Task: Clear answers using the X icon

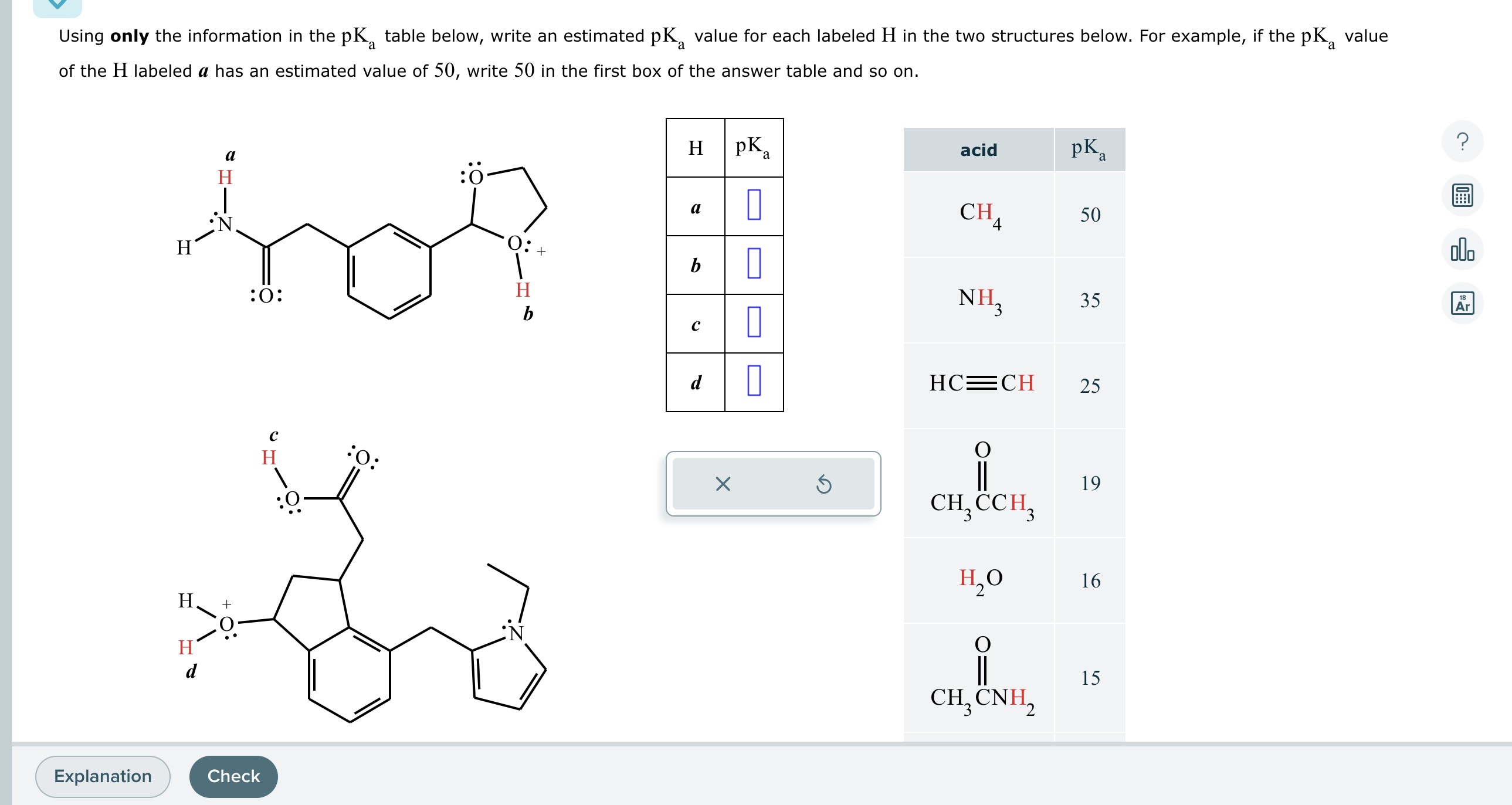Action: pos(722,484)
